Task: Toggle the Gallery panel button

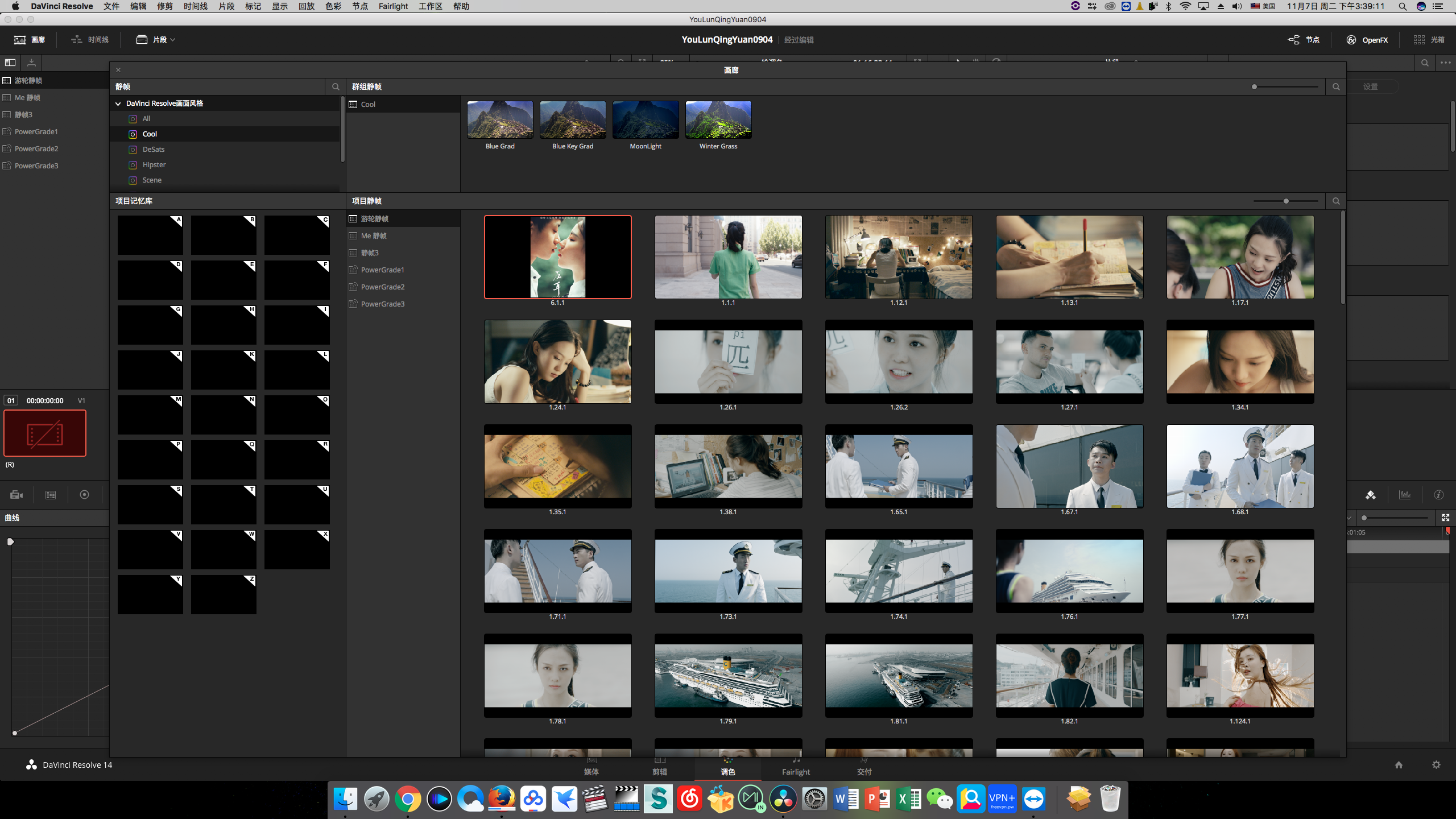Action: 30,40
